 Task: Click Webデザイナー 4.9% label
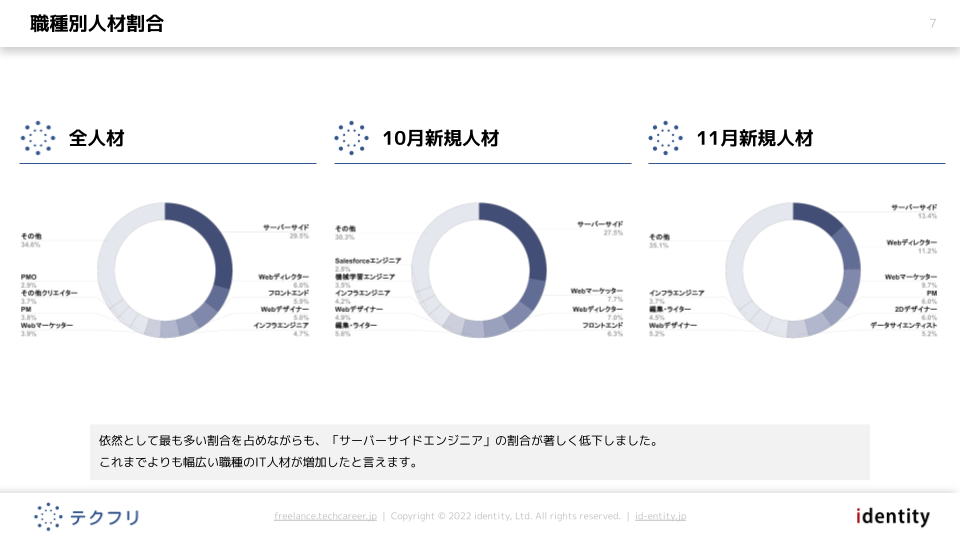(359, 313)
